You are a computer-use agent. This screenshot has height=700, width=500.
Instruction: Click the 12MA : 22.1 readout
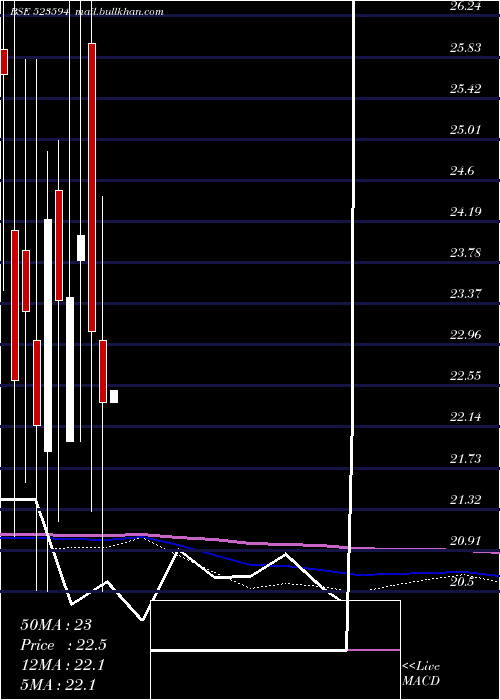pos(62,665)
